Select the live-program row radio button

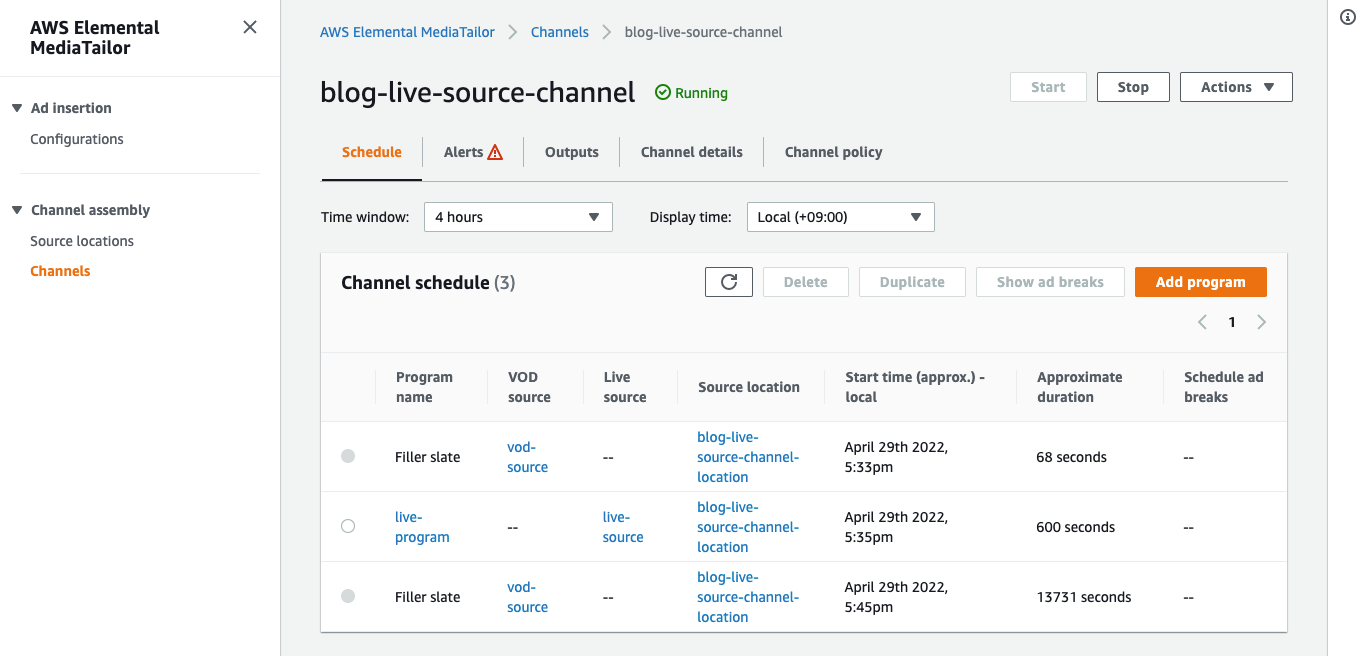click(x=348, y=526)
